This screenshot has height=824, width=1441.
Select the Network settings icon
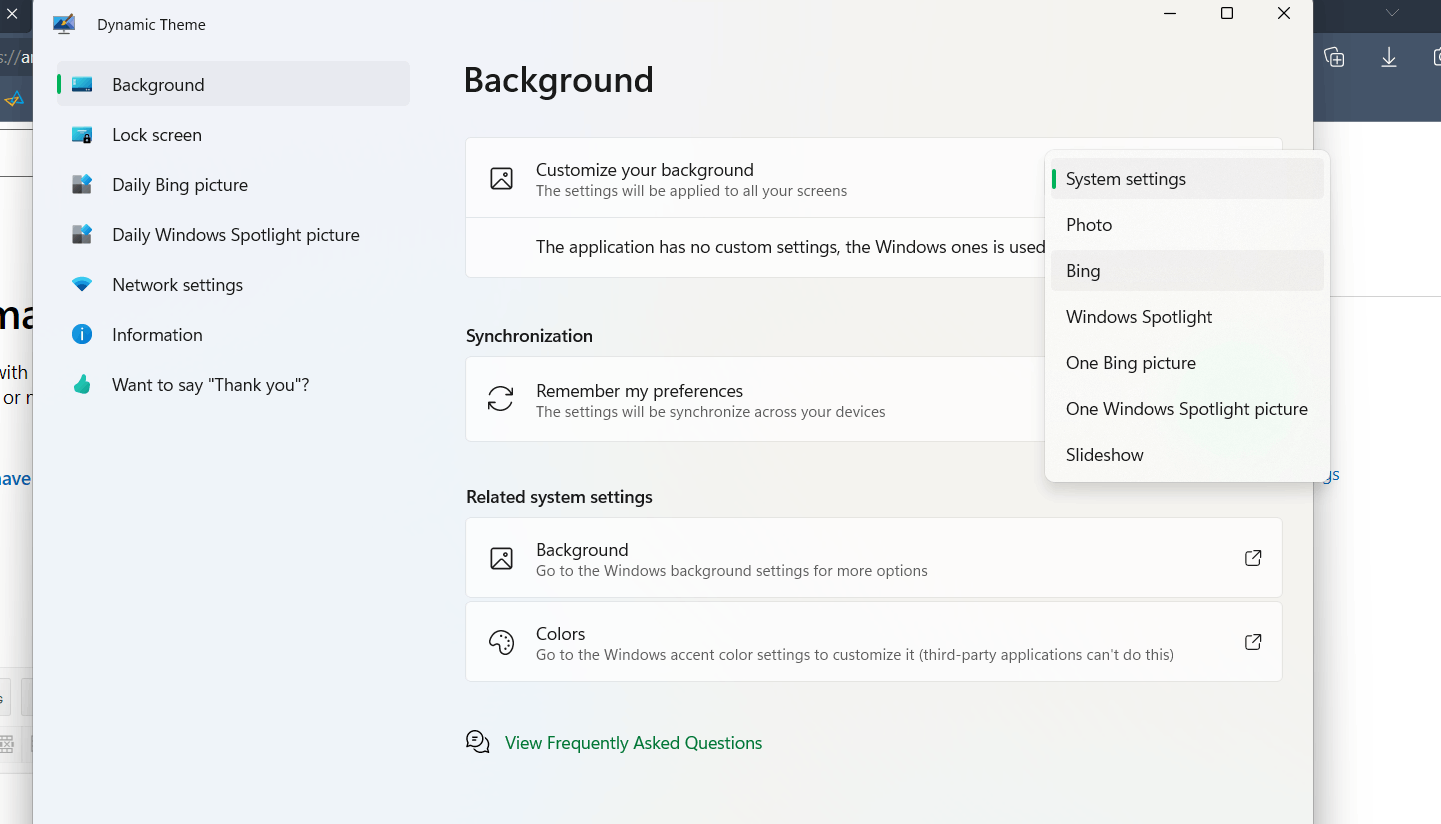coord(81,284)
